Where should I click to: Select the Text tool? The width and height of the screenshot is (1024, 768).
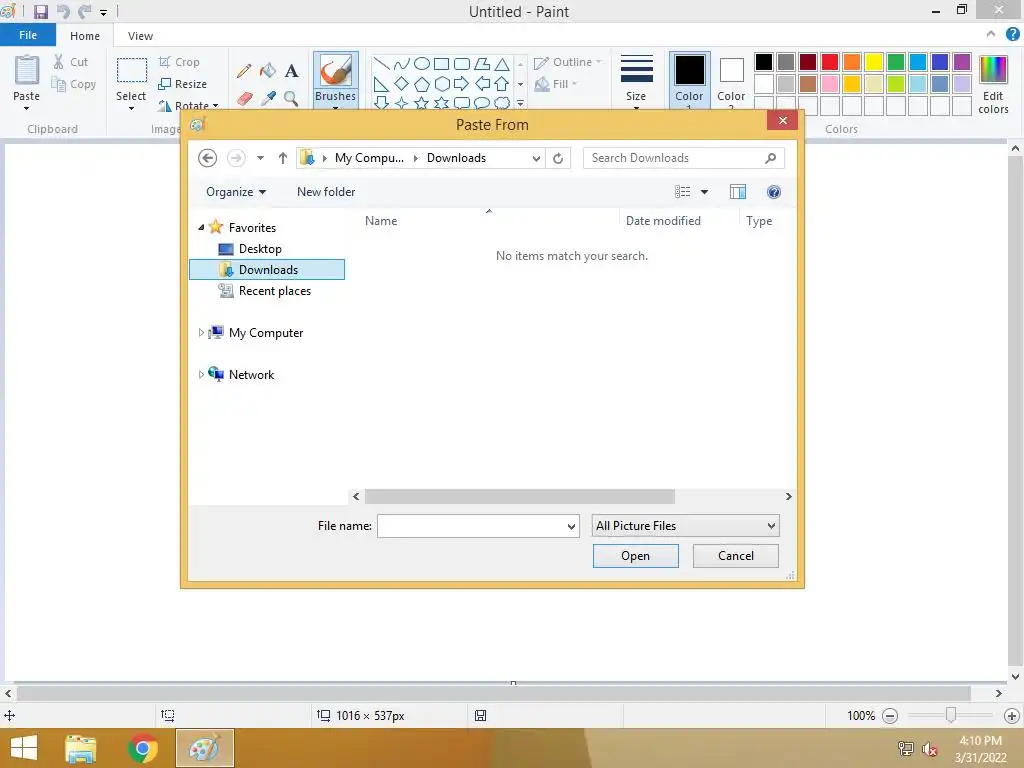tap(291, 71)
